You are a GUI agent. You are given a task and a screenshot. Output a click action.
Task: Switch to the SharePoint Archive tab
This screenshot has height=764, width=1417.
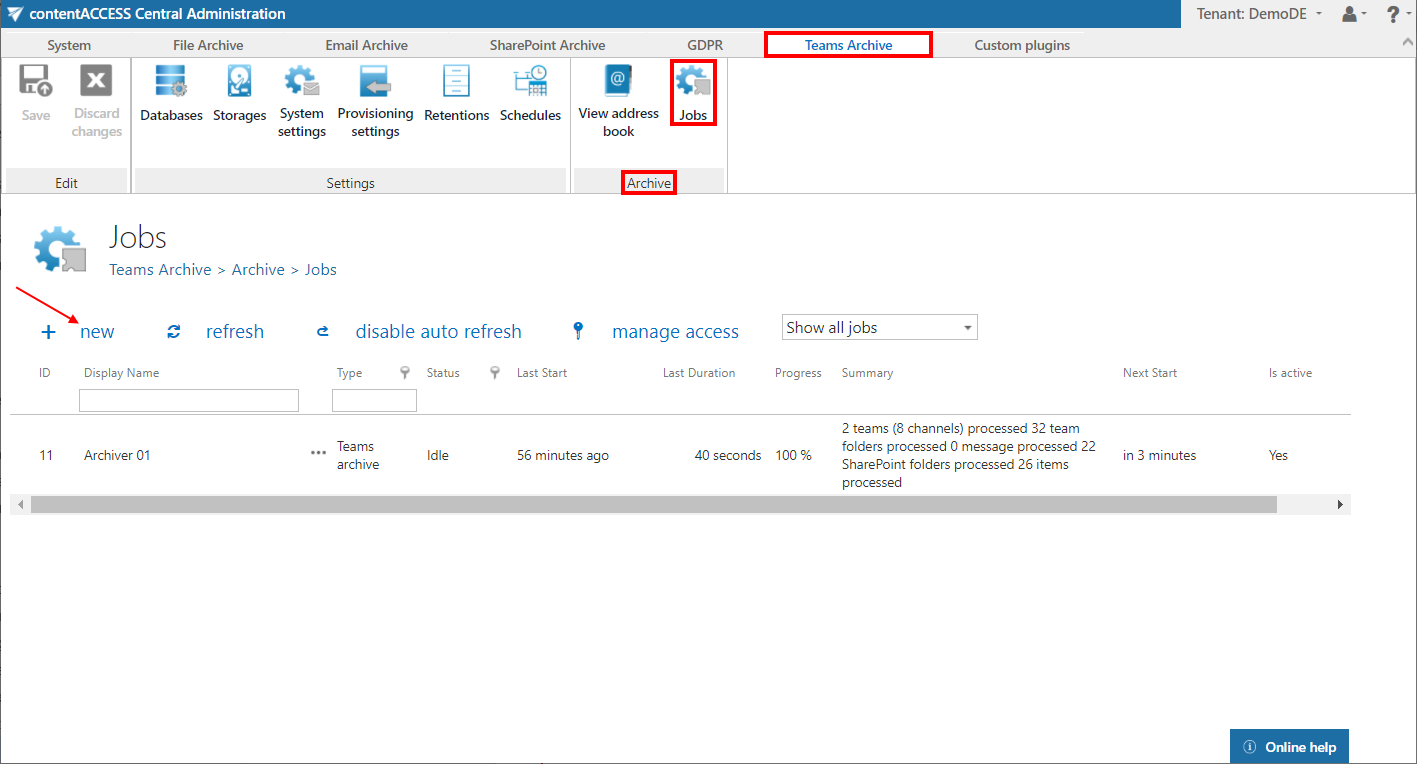[x=547, y=45]
